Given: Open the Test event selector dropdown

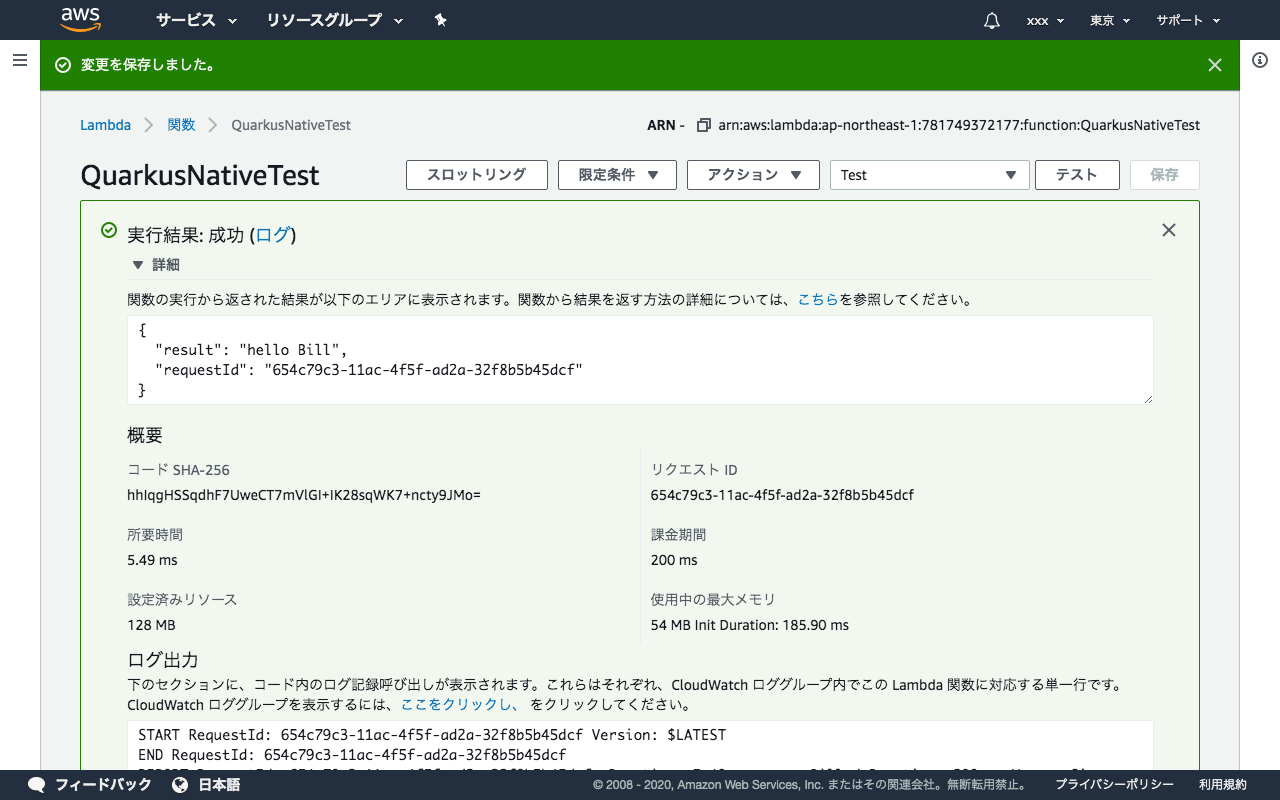Looking at the screenshot, I should (x=929, y=174).
